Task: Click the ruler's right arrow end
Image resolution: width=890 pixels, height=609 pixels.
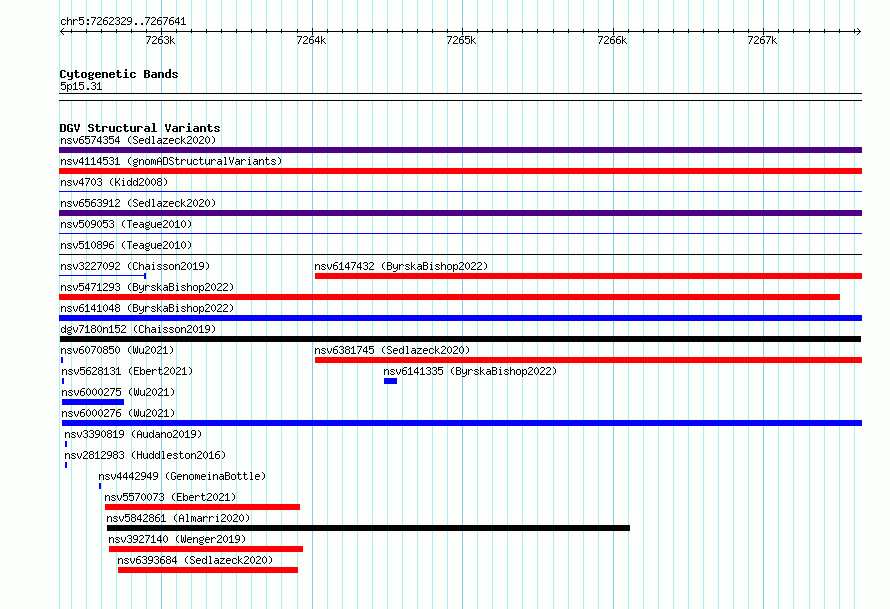Action: pyautogui.click(x=858, y=31)
